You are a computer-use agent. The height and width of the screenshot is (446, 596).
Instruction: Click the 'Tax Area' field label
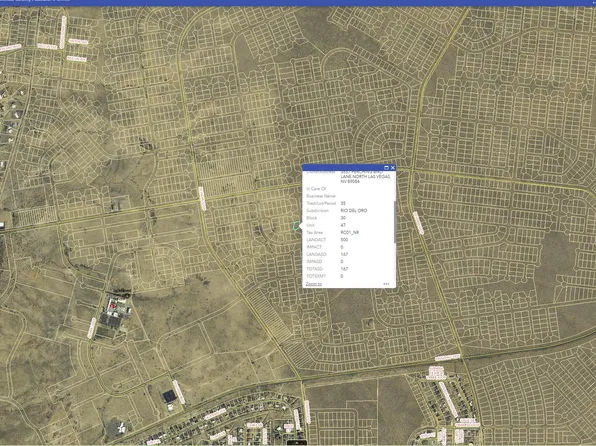[x=315, y=232]
